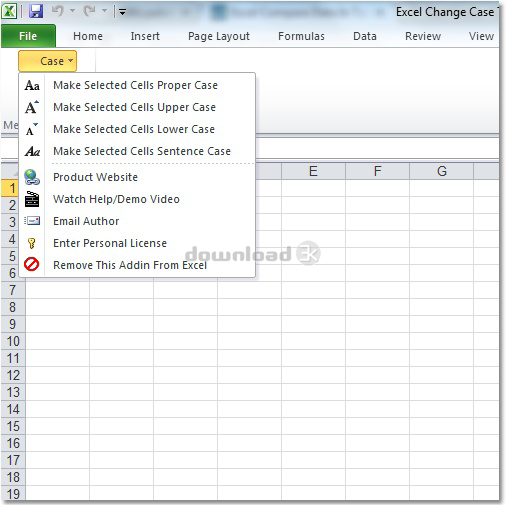
Task: Click the clapperboard Help/Demo Video icon
Action: coord(32,199)
